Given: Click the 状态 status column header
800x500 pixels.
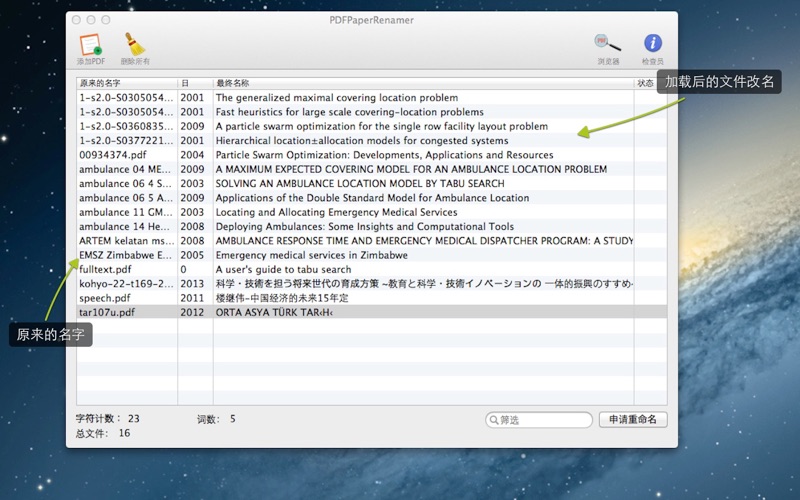Looking at the screenshot, I should pyautogui.click(x=647, y=83).
